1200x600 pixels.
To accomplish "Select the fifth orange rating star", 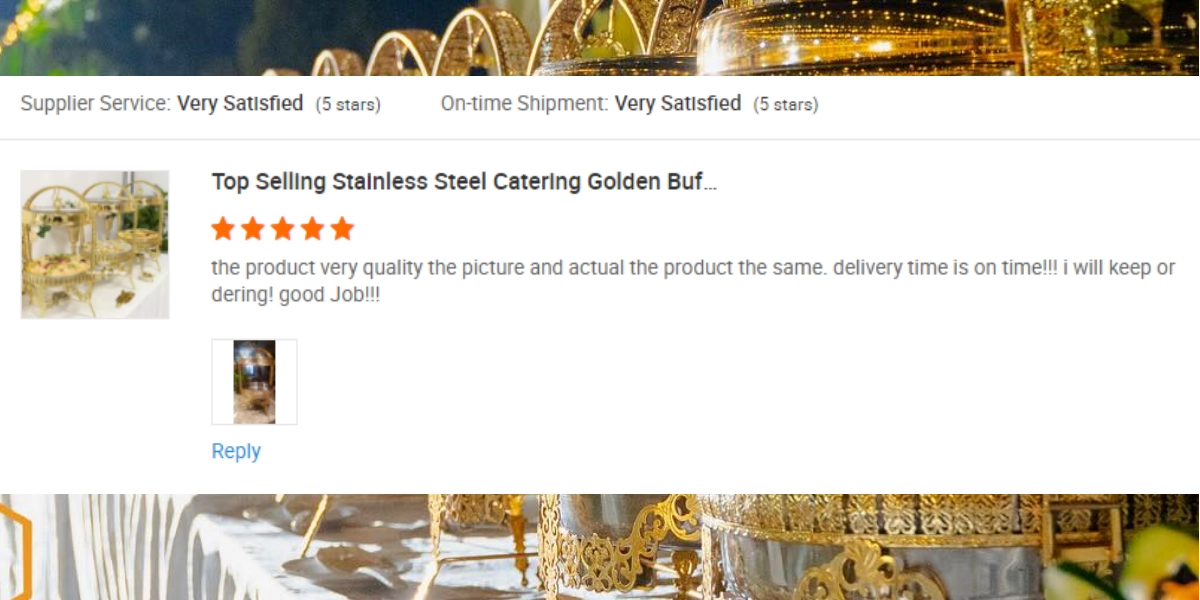I will tap(343, 229).
